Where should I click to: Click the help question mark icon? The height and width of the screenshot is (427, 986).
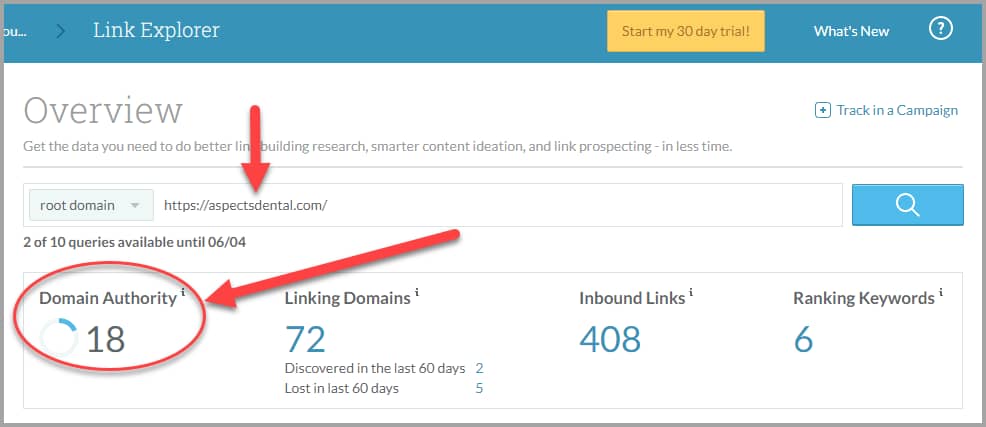(941, 29)
